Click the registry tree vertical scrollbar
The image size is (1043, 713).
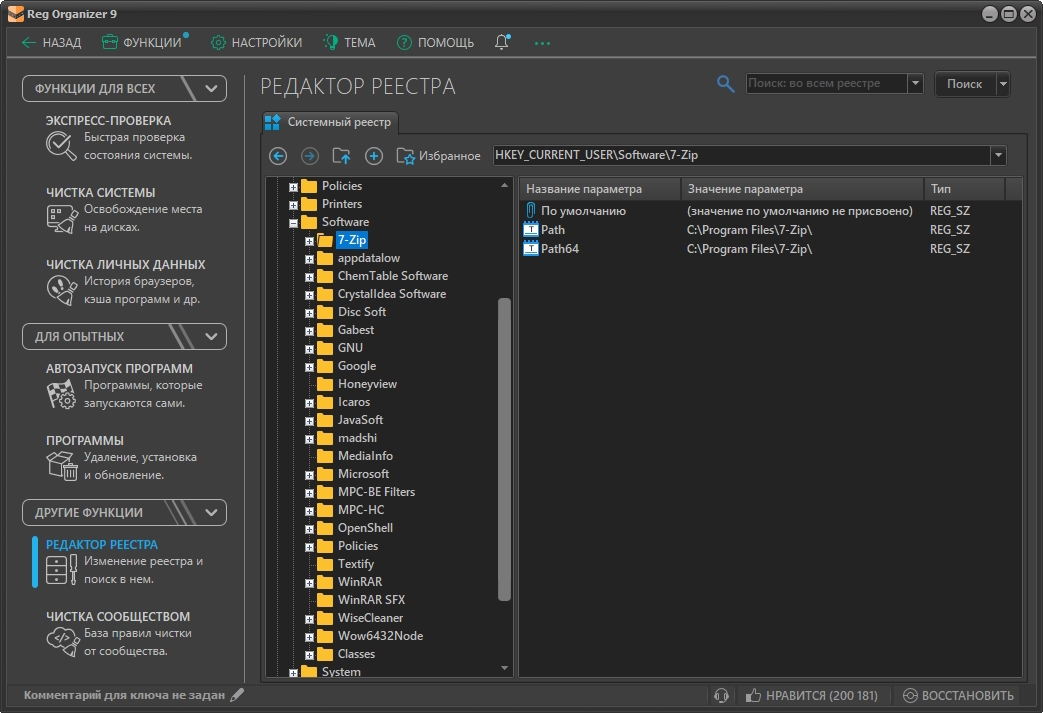pos(504,450)
